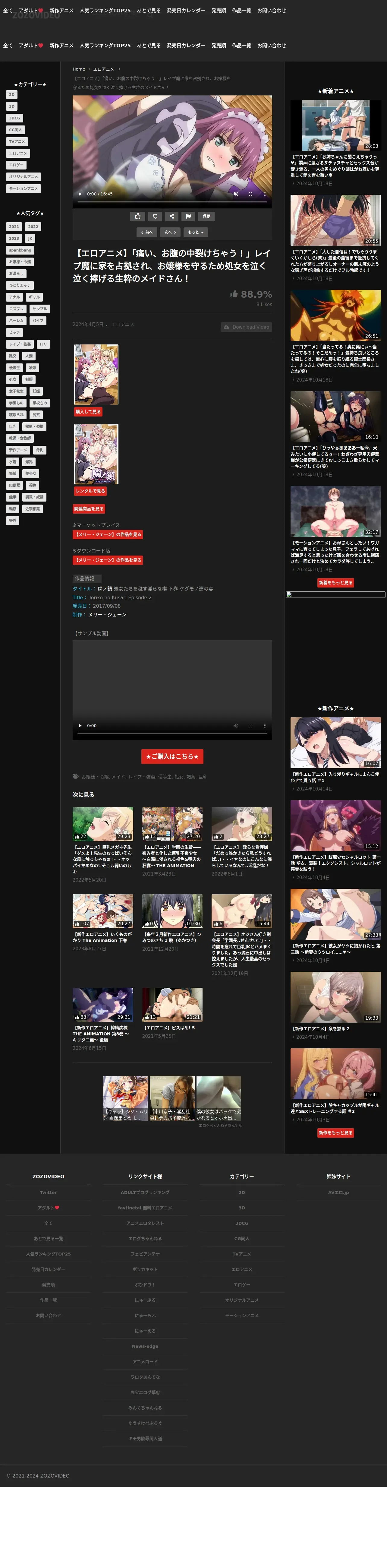The width and height of the screenshot is (387, 1568).
Task: Click the flag report button
Action: click(x=189, y=216)
